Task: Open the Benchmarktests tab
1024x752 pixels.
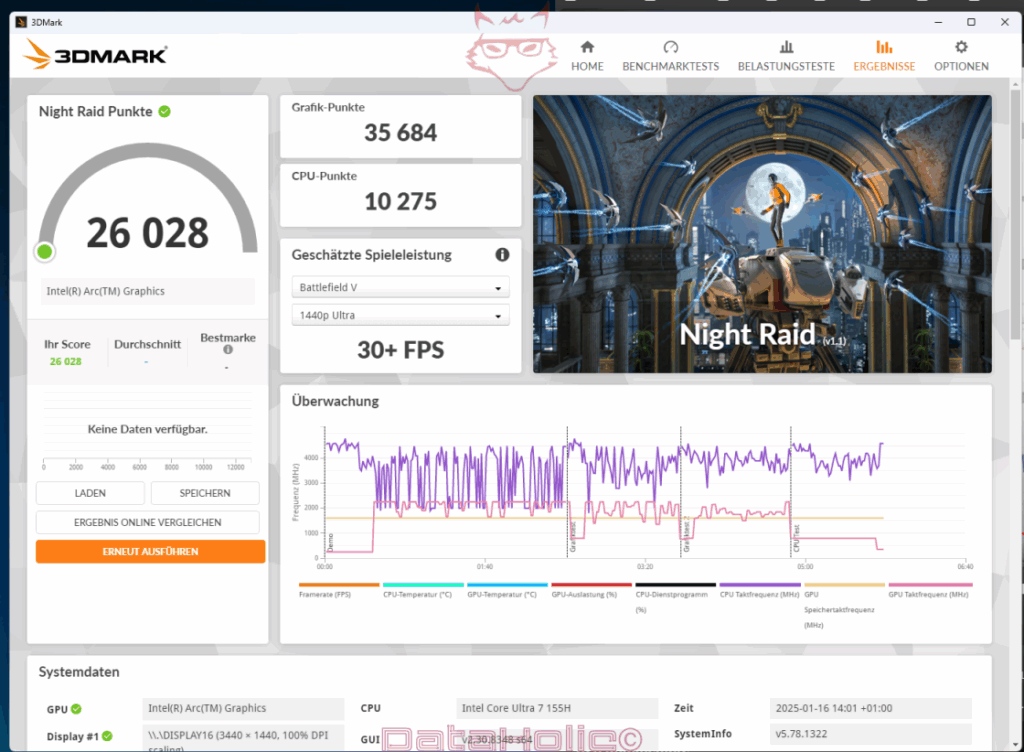Action: click(x=671, y=56)
